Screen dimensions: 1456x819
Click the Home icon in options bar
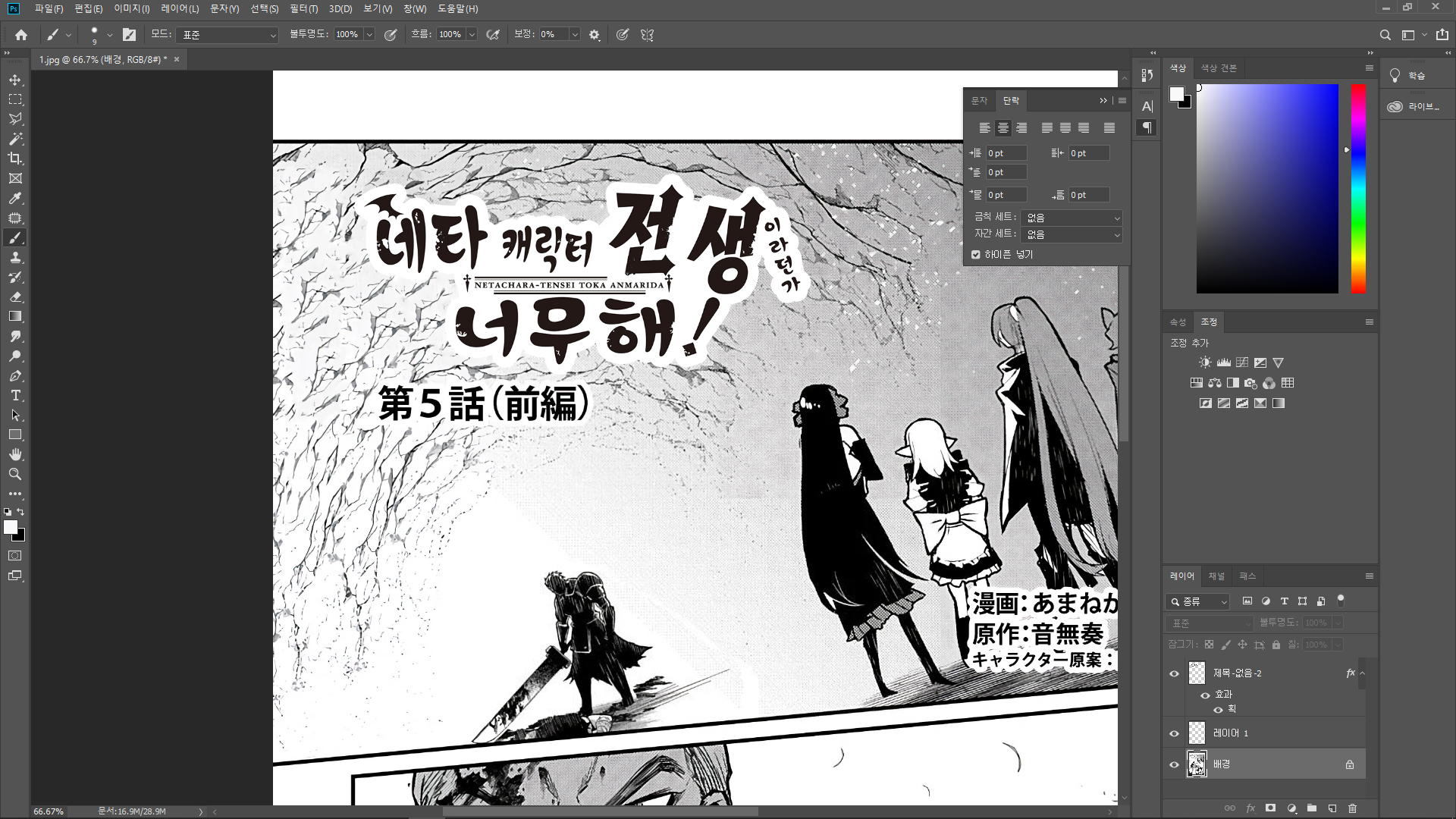pos(21,34)
